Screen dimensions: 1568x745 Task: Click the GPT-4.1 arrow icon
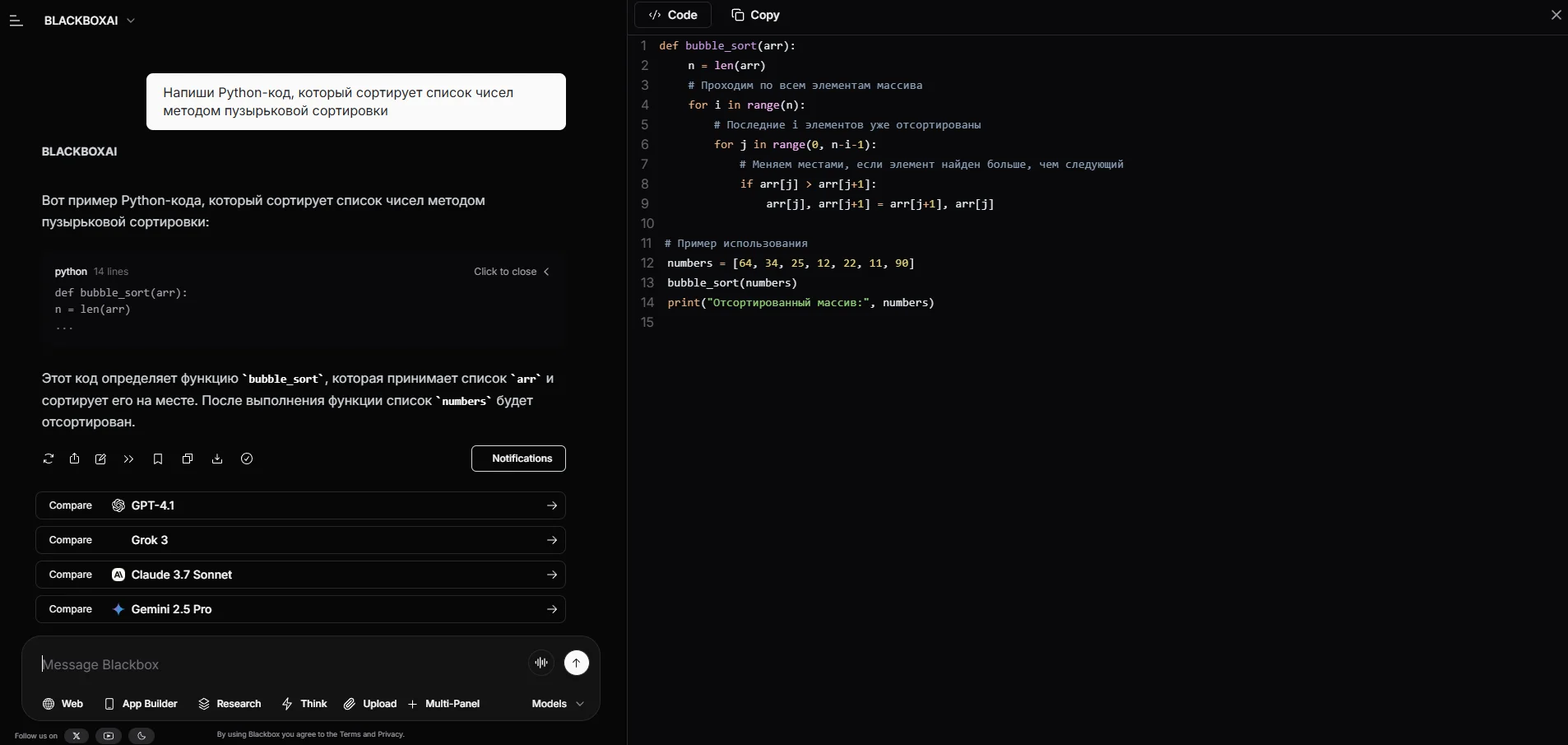(x=552, y=505)
